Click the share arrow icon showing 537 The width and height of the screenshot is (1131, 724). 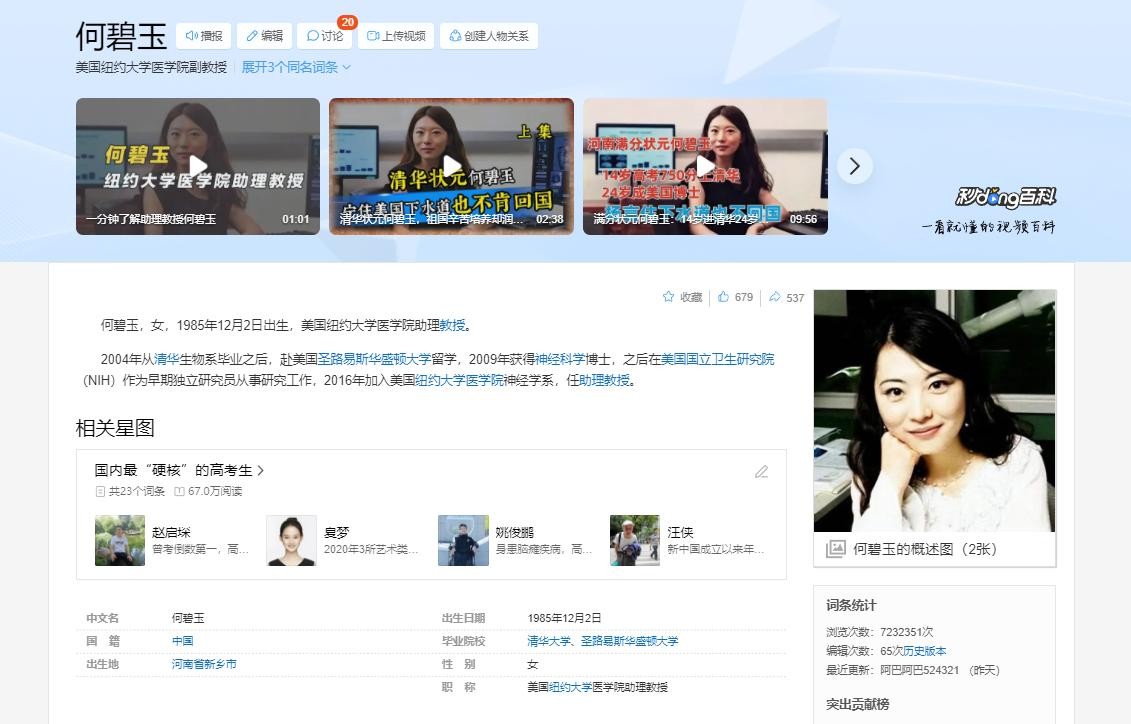tap(775, 297)
